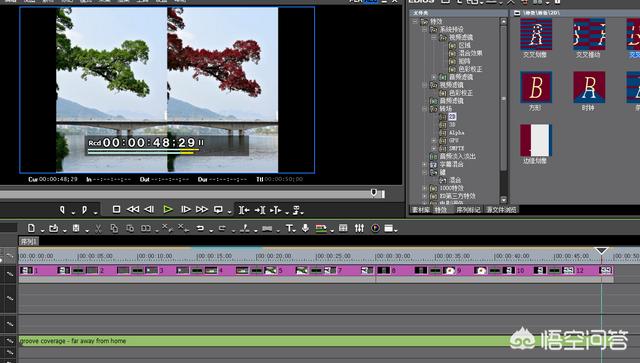Screen dimensions: 640x363
Task: Open dropdown beside open project icon
Action: pyautogui.click(x=64, y=231)
